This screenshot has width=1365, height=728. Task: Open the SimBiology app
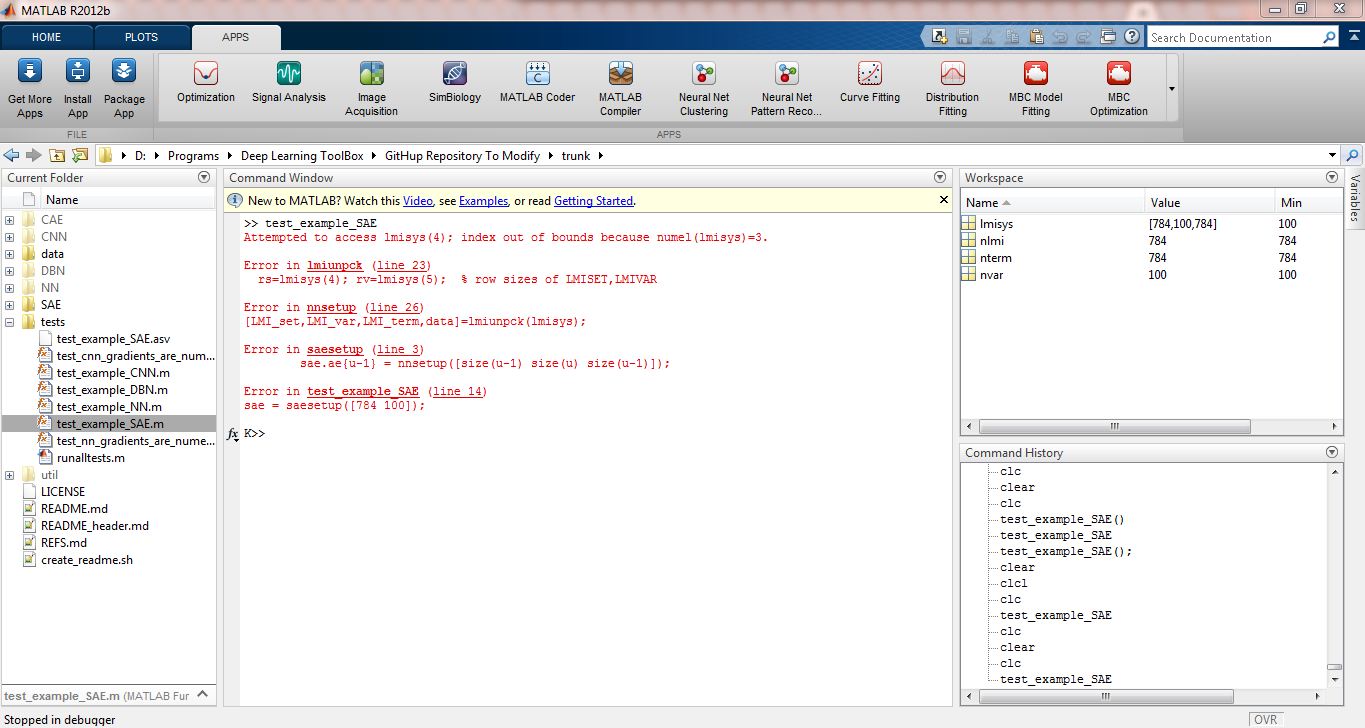point(455,82)
